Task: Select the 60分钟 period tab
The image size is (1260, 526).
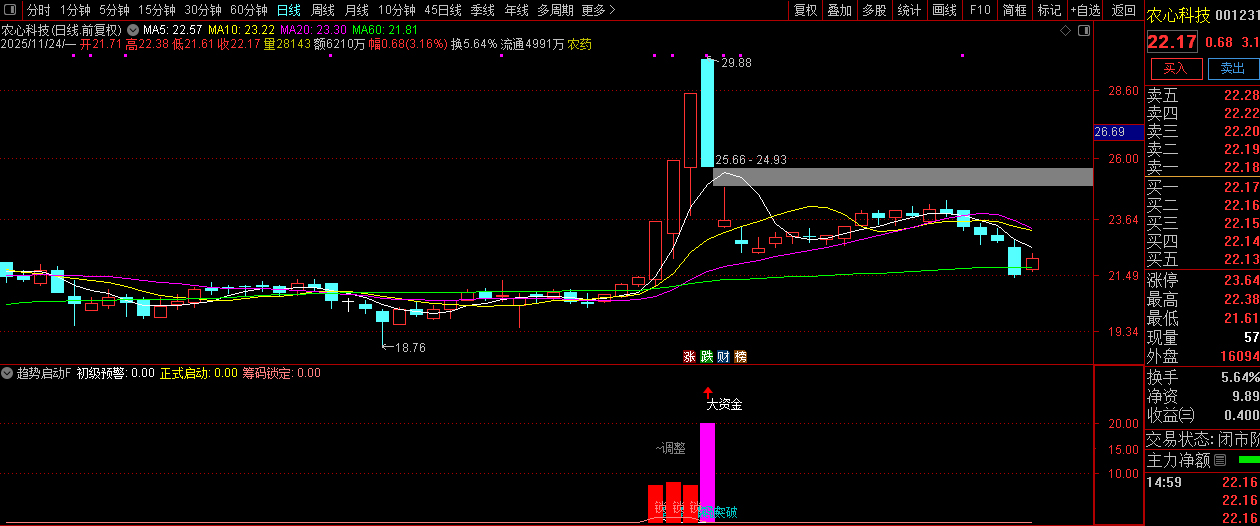Action: [x=248, y=10]
